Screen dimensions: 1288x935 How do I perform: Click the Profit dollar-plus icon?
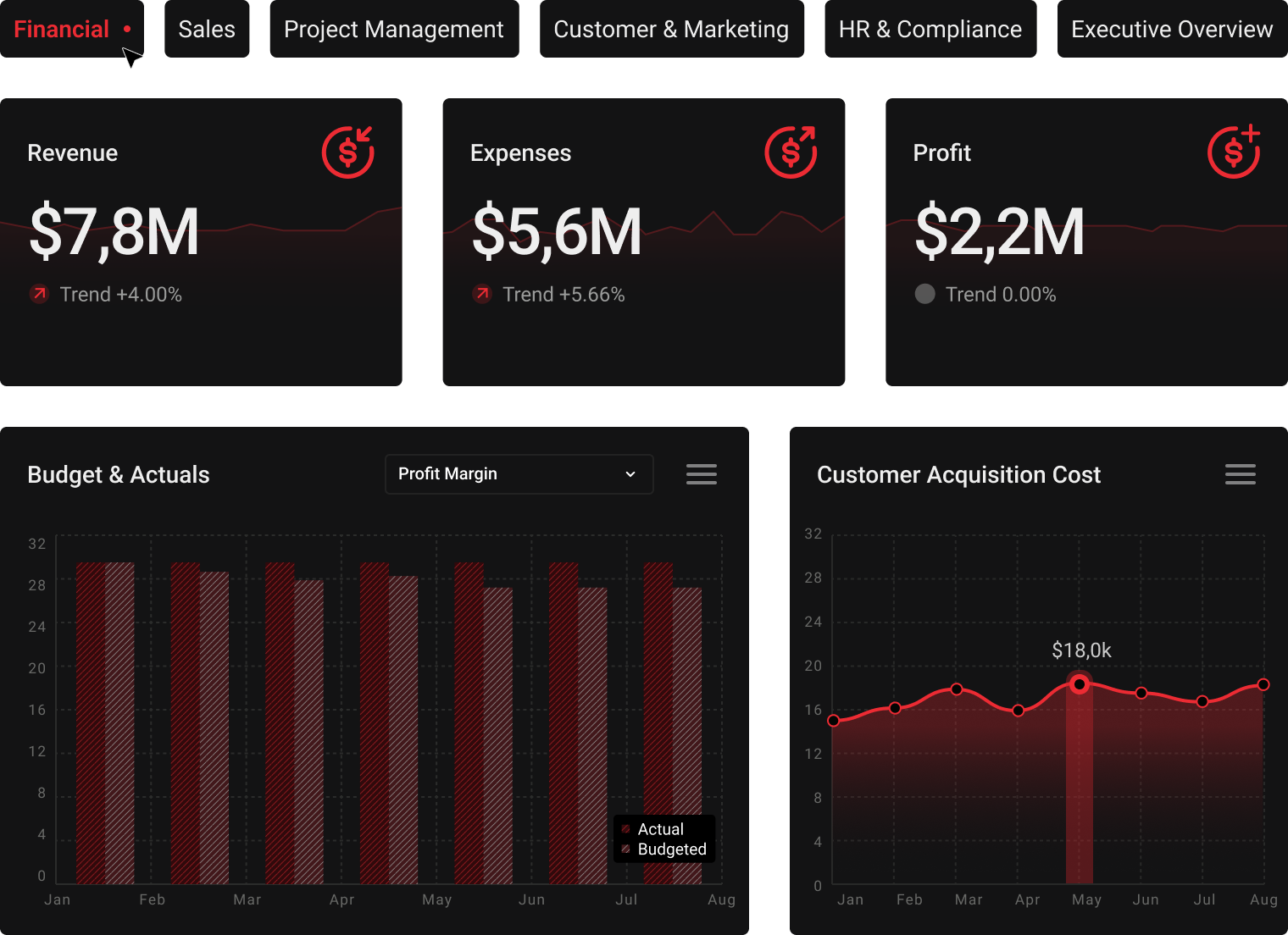click(1234, 152)
